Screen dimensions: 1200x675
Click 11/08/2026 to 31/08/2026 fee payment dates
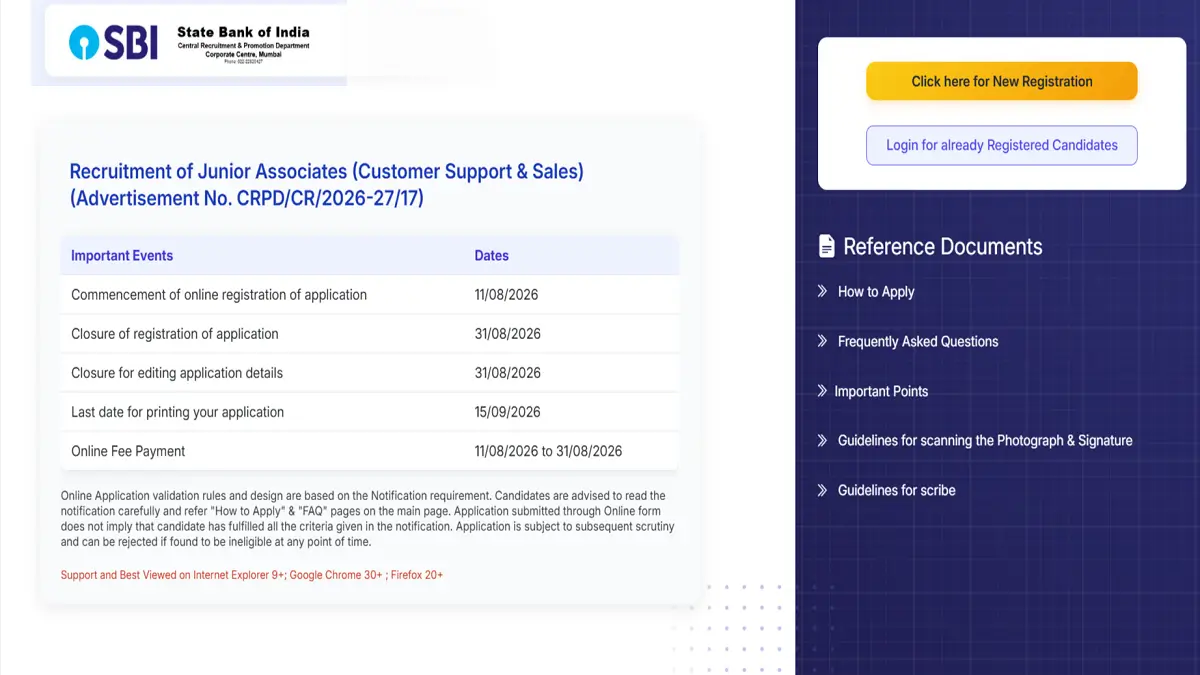pyautogui.click(x=548, y=451)
